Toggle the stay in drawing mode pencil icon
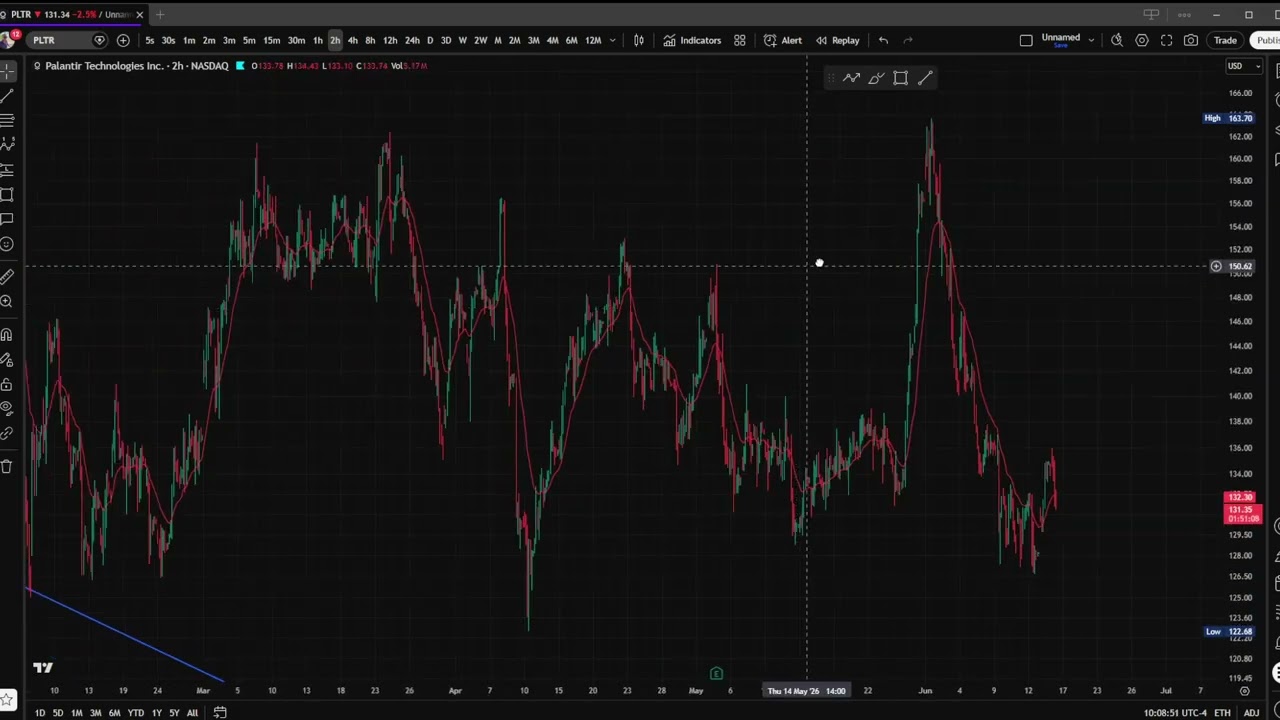Screen dimensions: 1280x720 pos(6,360)
